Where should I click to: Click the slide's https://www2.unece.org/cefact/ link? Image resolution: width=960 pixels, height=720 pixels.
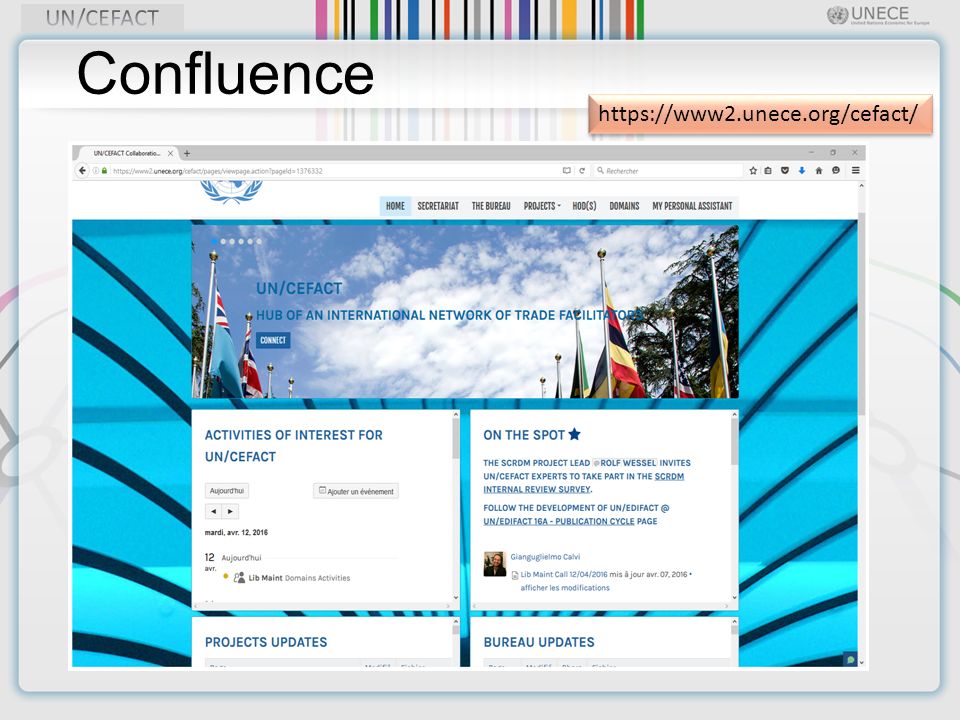coord(758,114)
